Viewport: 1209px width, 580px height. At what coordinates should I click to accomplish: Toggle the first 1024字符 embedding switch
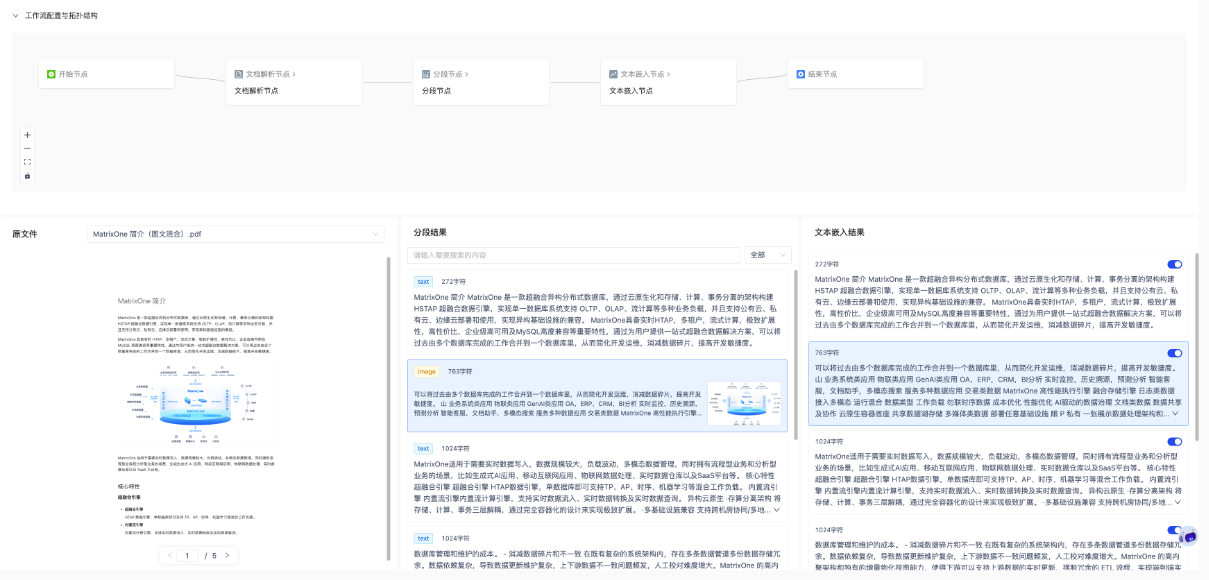pos(1174,441)
